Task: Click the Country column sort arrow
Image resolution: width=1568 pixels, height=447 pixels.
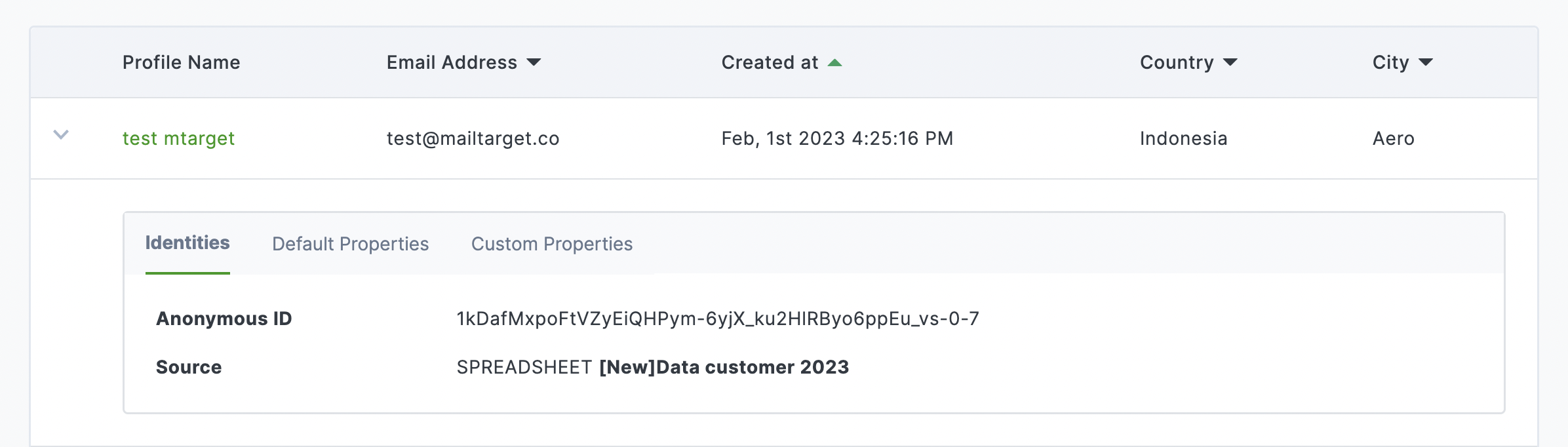Action: tap(1230, 62)
